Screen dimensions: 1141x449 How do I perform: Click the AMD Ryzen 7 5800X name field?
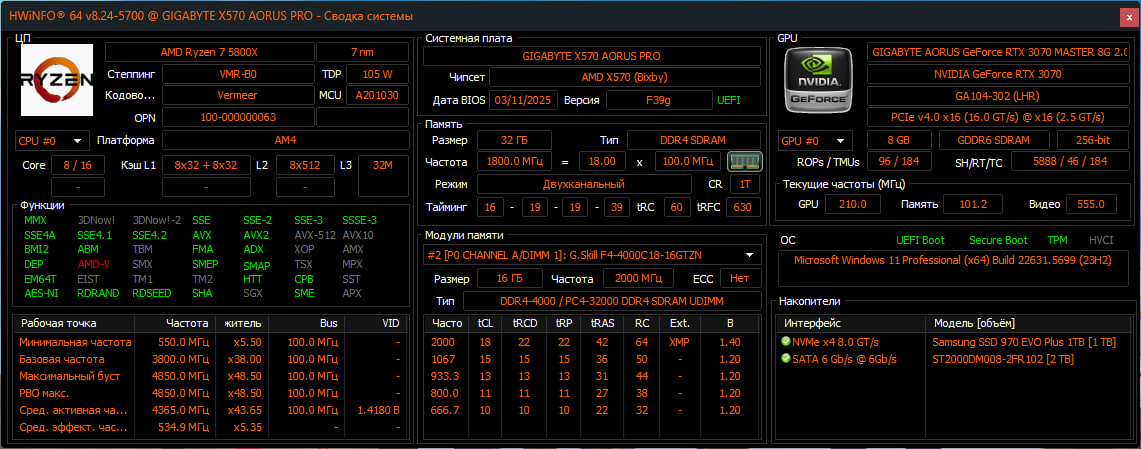pos(208,52)
